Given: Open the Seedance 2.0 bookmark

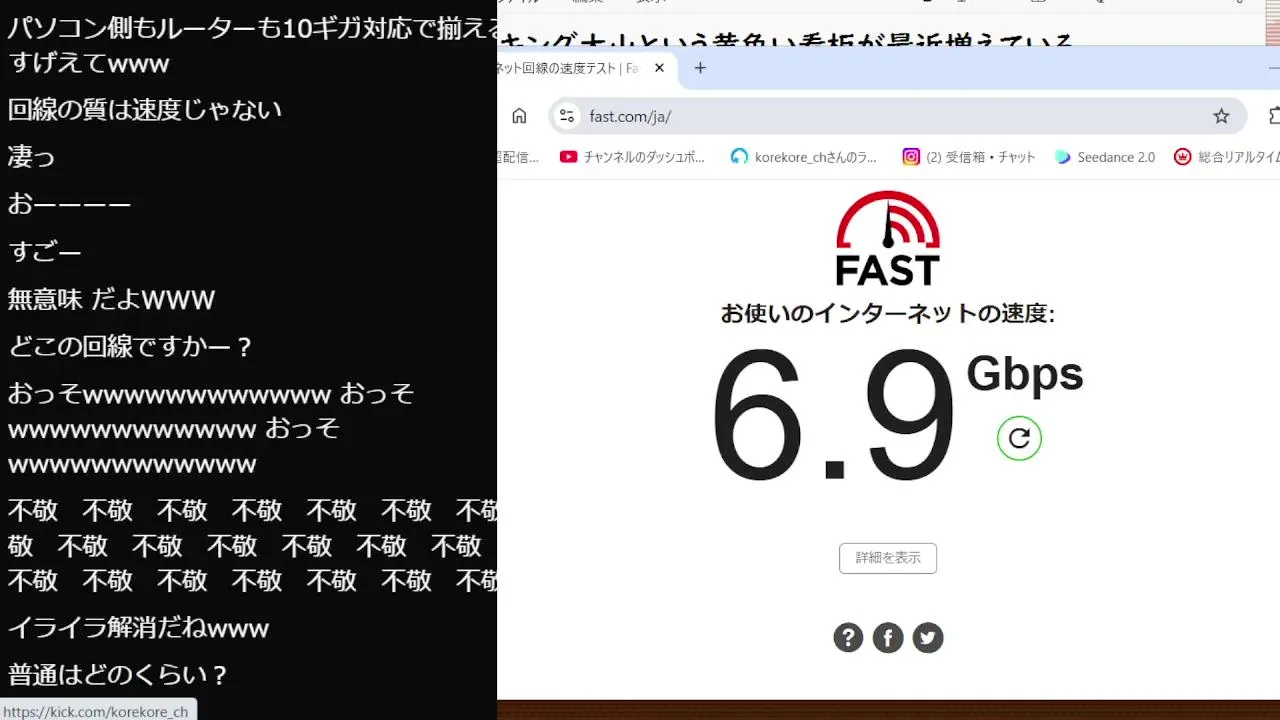Looking at the screenshot, I should (x=1105, y=157).
